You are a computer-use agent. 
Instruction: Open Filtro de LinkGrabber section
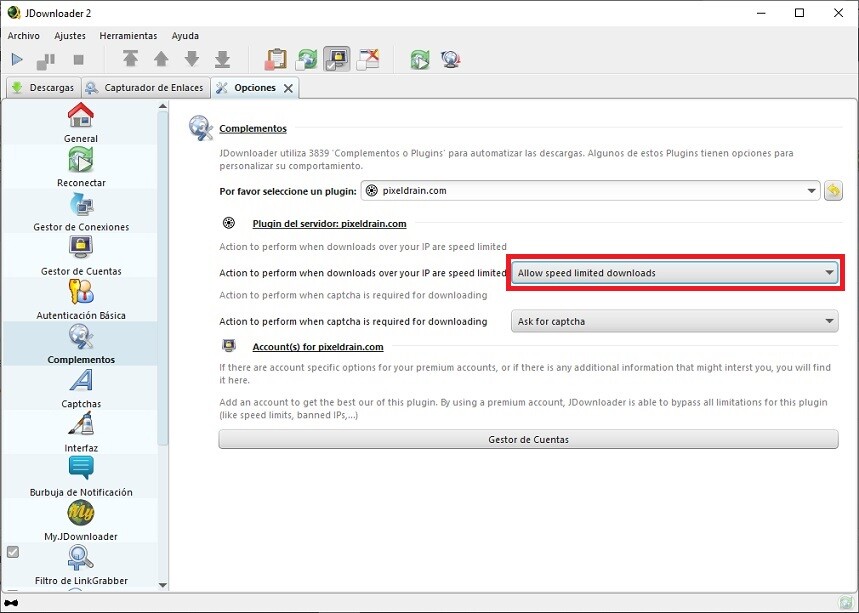point(81,566)
